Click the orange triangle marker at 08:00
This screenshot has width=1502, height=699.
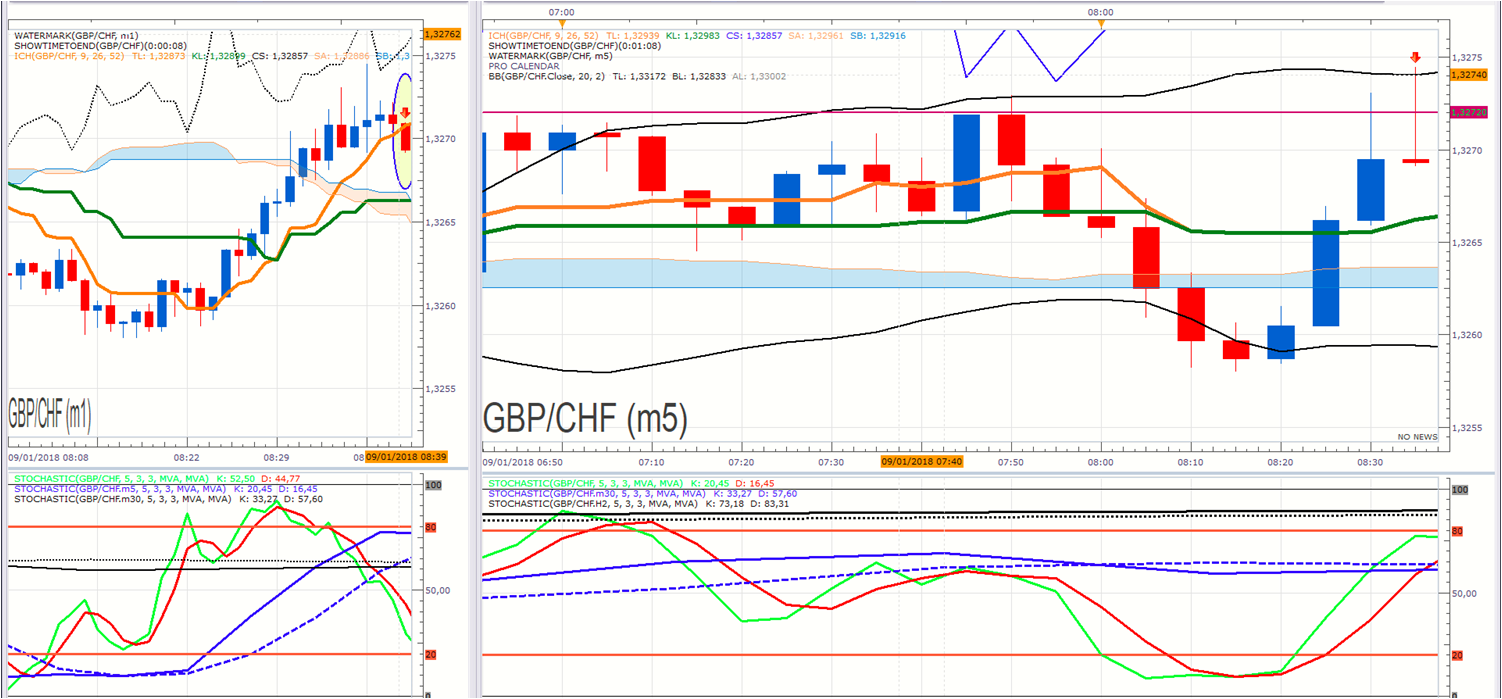[x=1100, y=25]
